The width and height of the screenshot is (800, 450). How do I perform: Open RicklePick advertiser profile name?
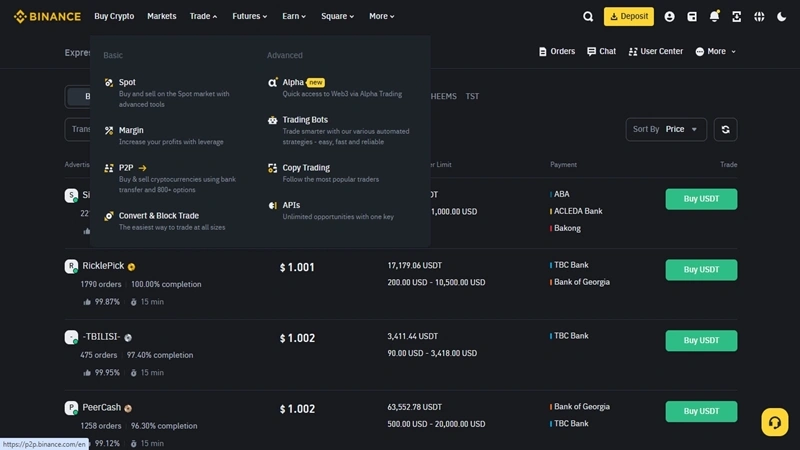click(x=103, y=266)
